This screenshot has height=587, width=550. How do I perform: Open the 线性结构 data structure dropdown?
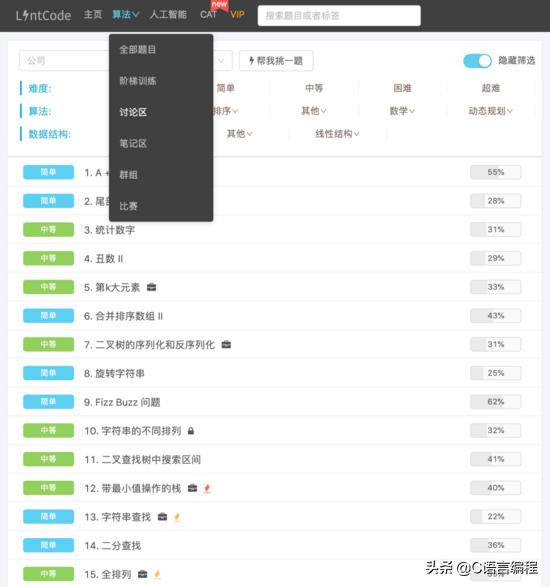(337, 134)
